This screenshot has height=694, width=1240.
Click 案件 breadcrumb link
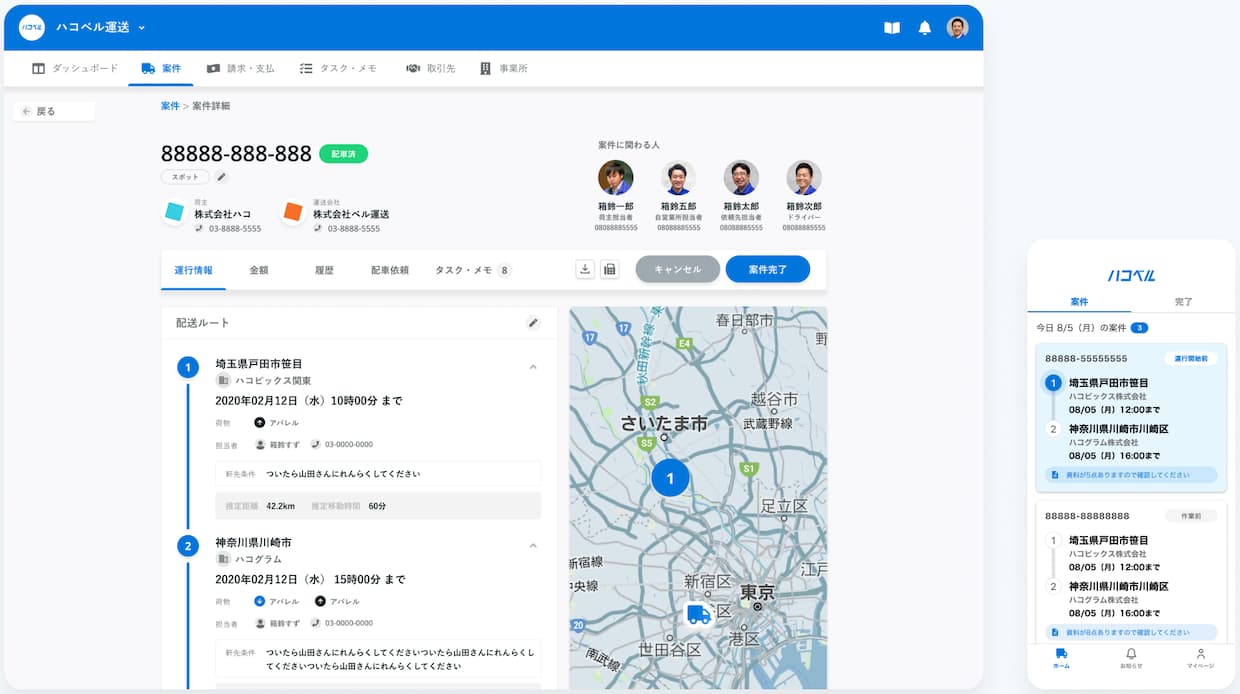click(170, 106)
